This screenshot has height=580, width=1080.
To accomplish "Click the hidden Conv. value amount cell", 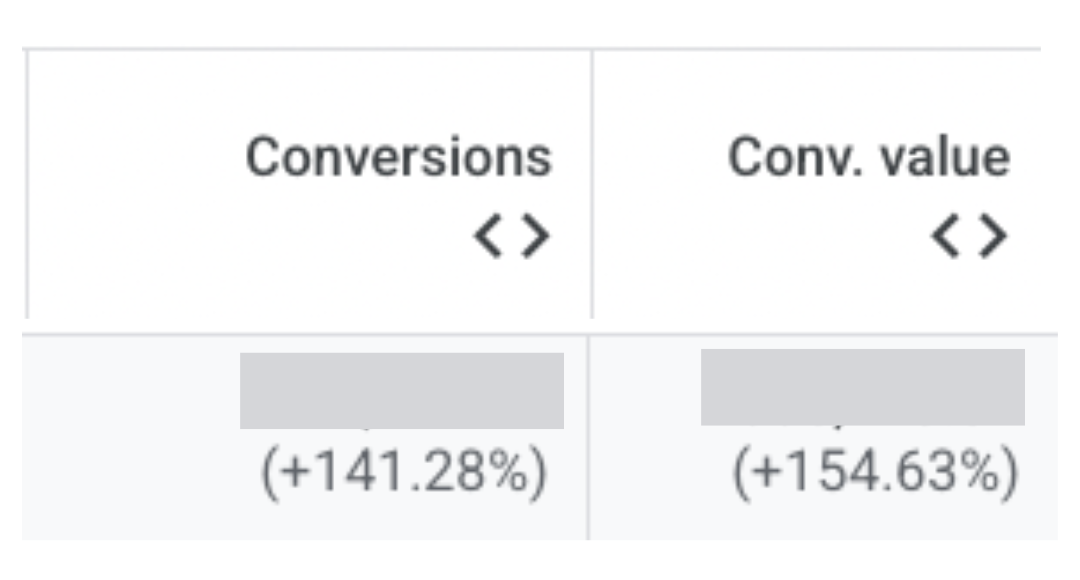I will tap(862, 387).
